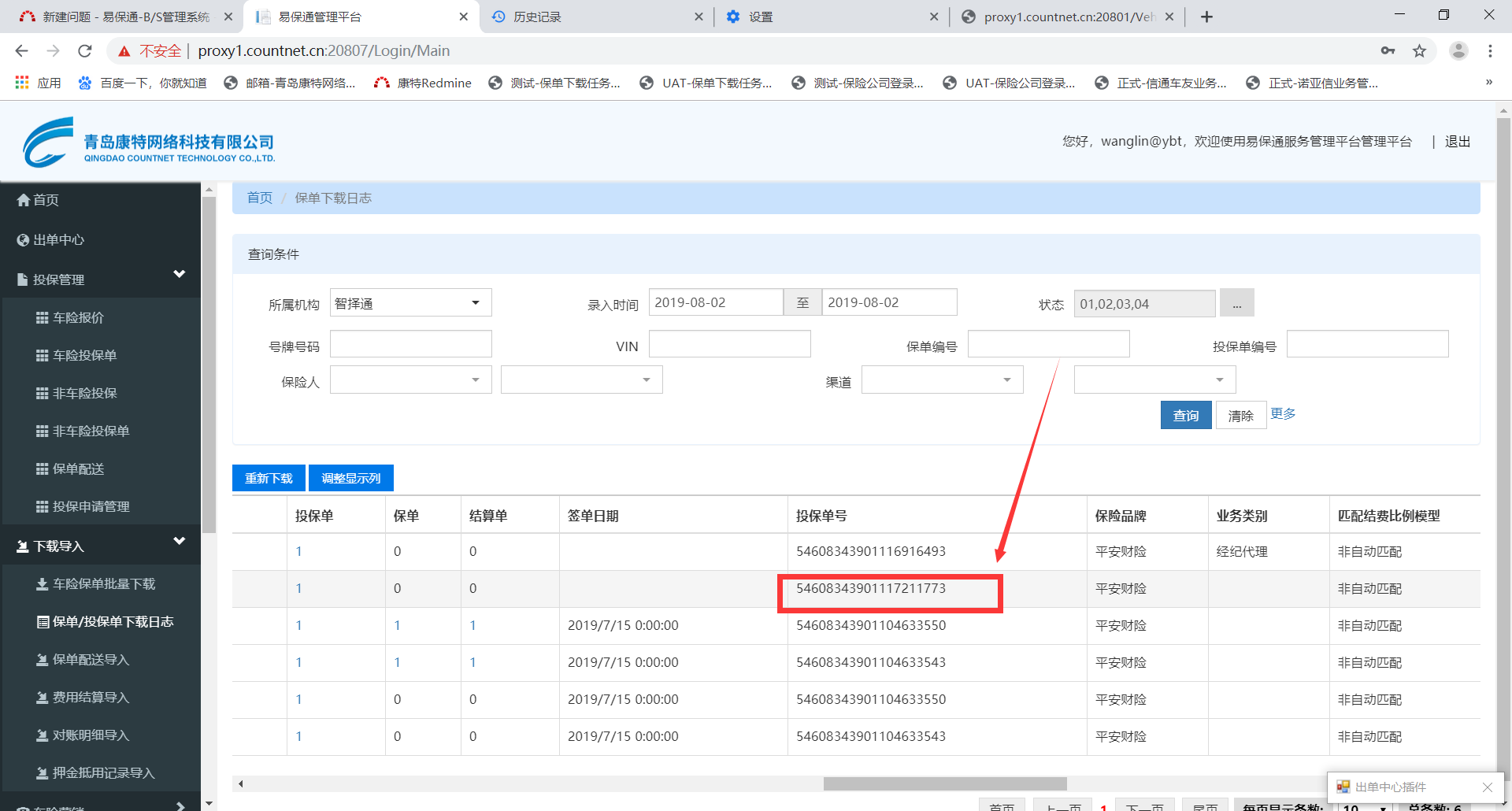Click the horizontal table scrollbar thumb
1512x811 pixels.
[945, 784]
